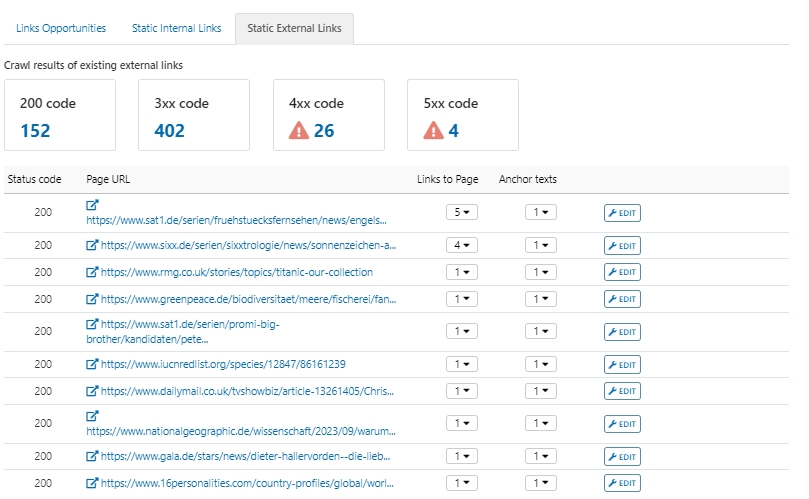The height and width of the screenshot is (499, 809).
Task: Click the Status code column header
Action: 34,179
